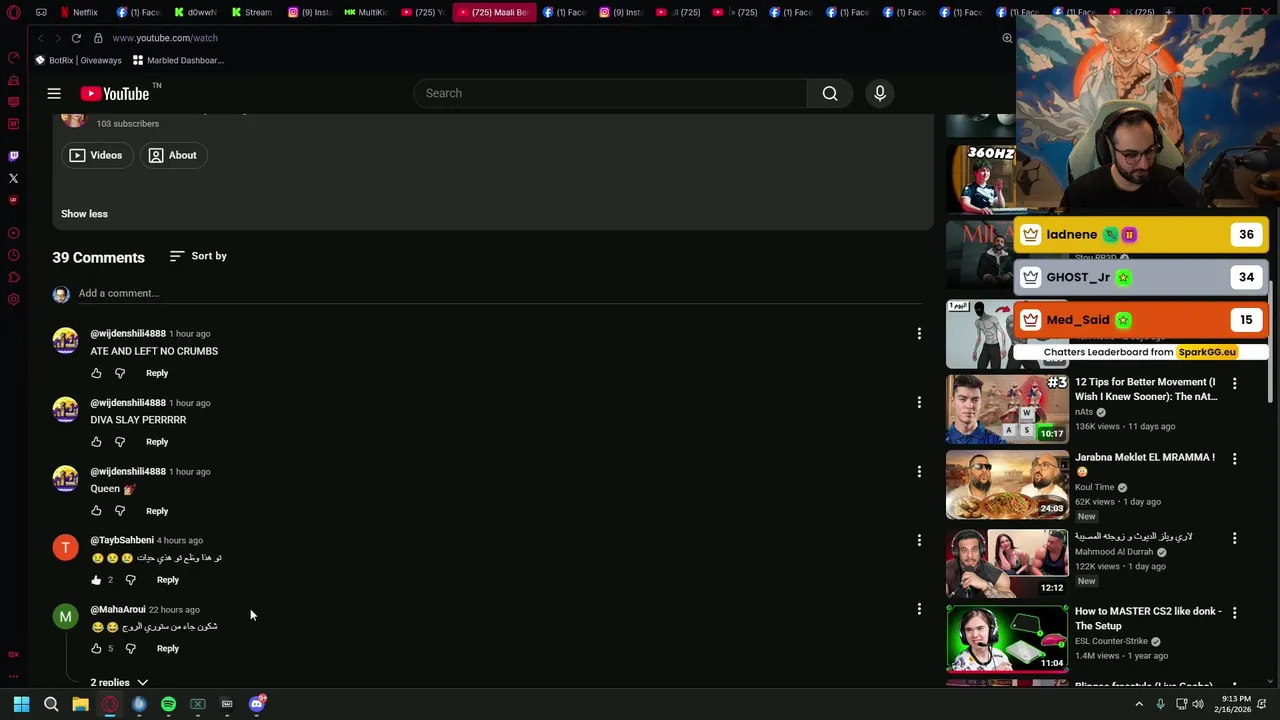Screen dimensions: 1280x720
Task: Open Discord from the taskbar
Action: click(x=257, y=704)
